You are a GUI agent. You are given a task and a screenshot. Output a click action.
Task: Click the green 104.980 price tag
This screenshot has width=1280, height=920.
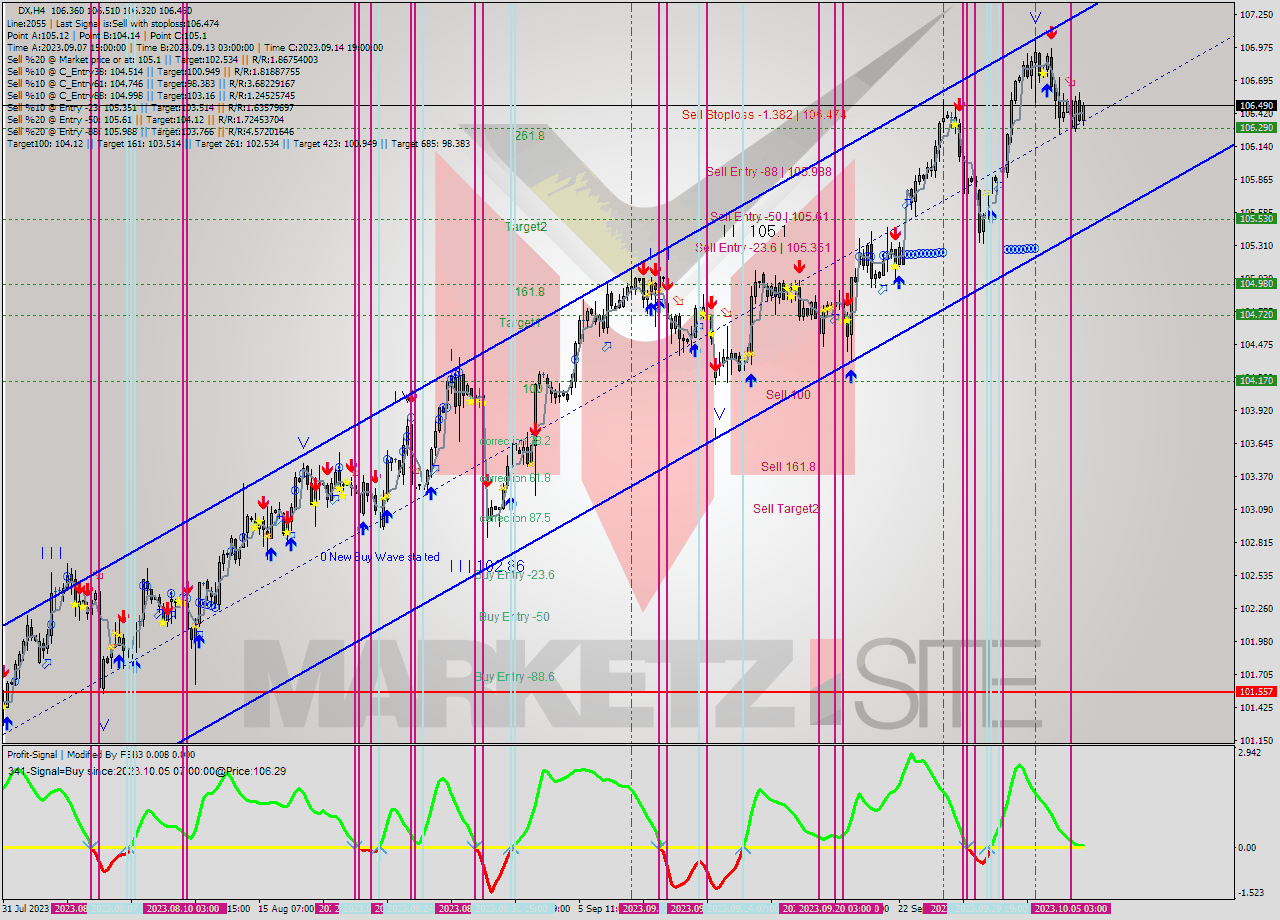click(1257, 283)
